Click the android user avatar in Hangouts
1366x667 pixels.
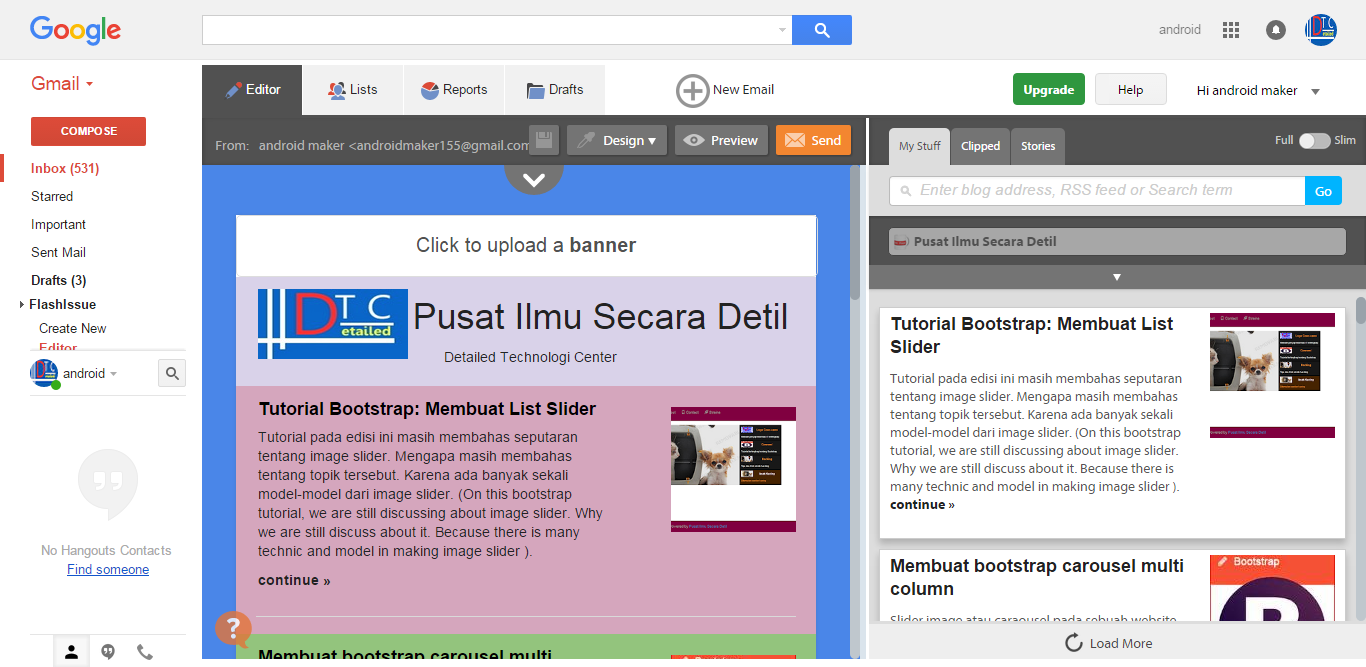(x=44, y=374)
